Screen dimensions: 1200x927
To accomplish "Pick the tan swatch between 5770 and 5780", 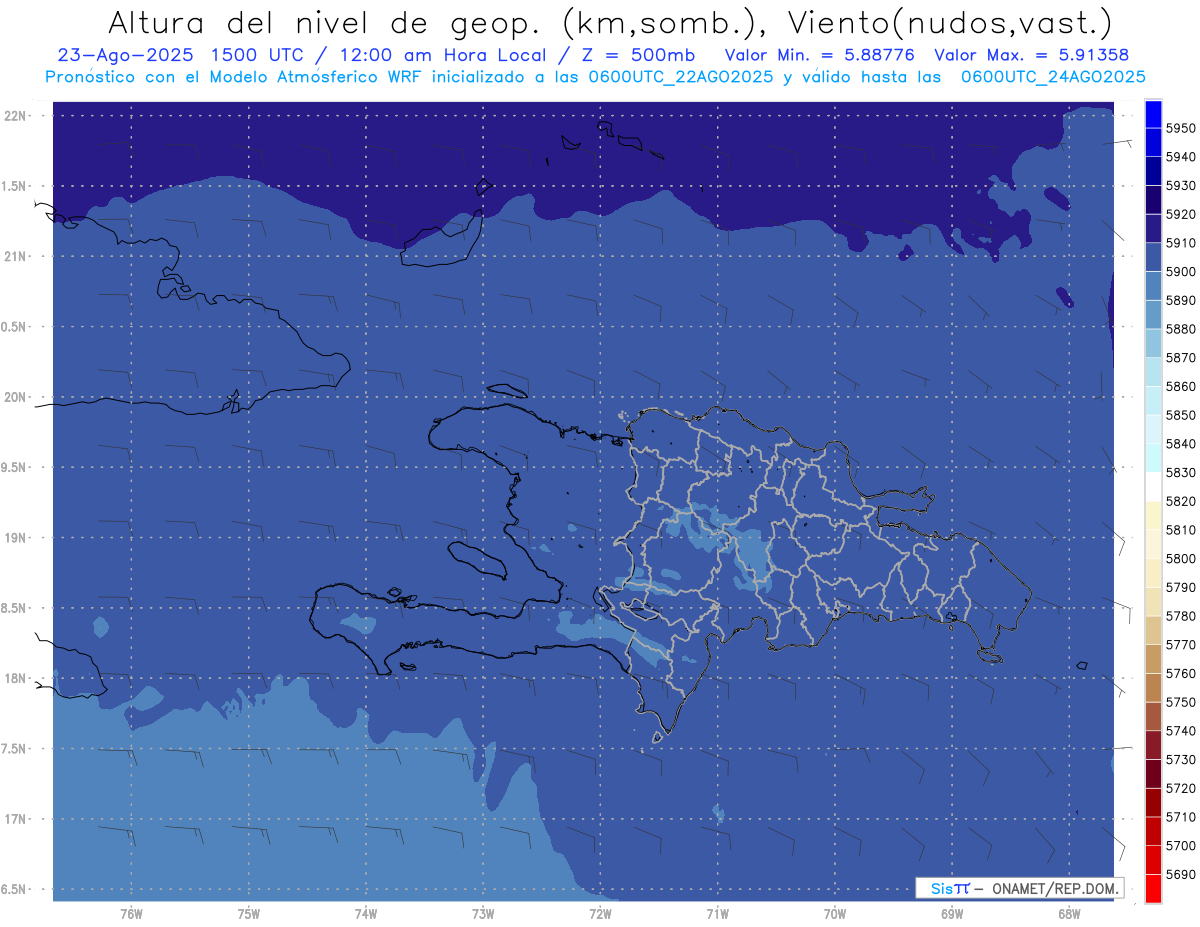I will pos(1153,630).
